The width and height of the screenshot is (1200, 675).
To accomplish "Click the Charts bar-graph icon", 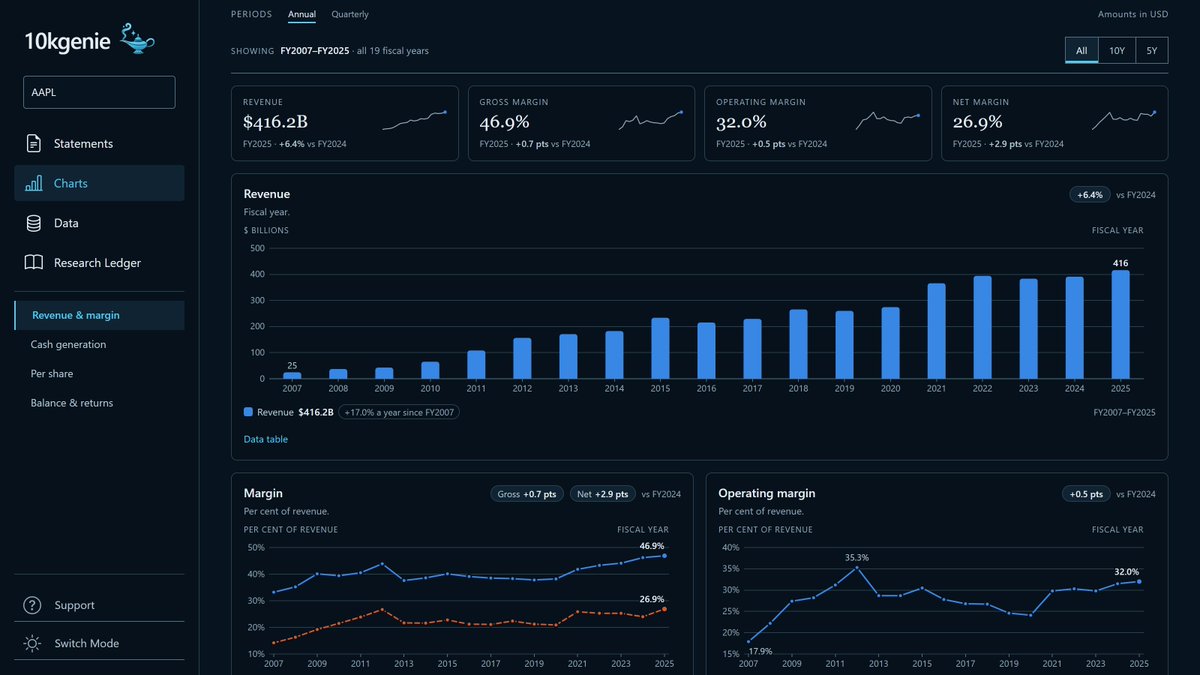I will click(34, 183).
